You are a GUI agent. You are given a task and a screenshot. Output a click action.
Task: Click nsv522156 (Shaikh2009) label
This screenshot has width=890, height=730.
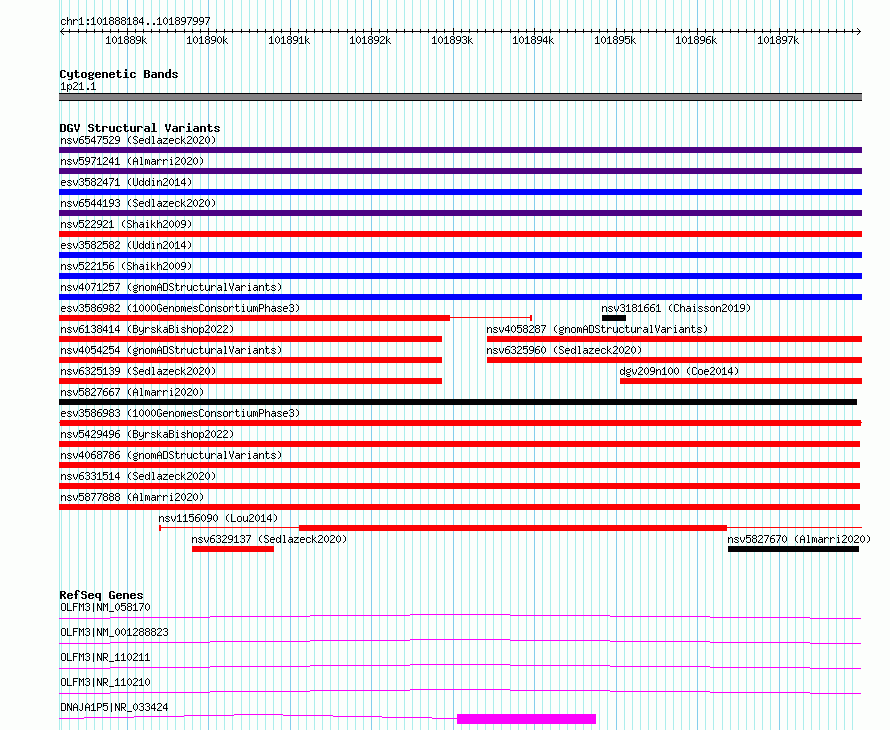pyautogui.click(x=126, y=266)
